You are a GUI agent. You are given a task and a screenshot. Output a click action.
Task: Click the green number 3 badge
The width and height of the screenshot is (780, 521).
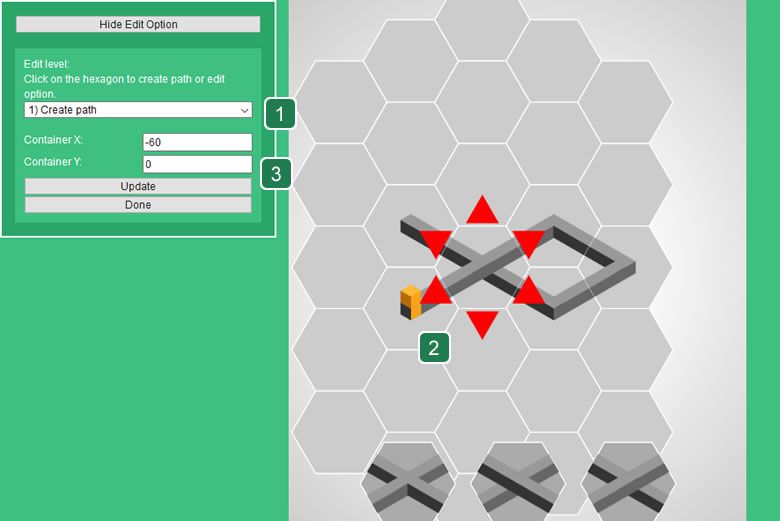277,175
